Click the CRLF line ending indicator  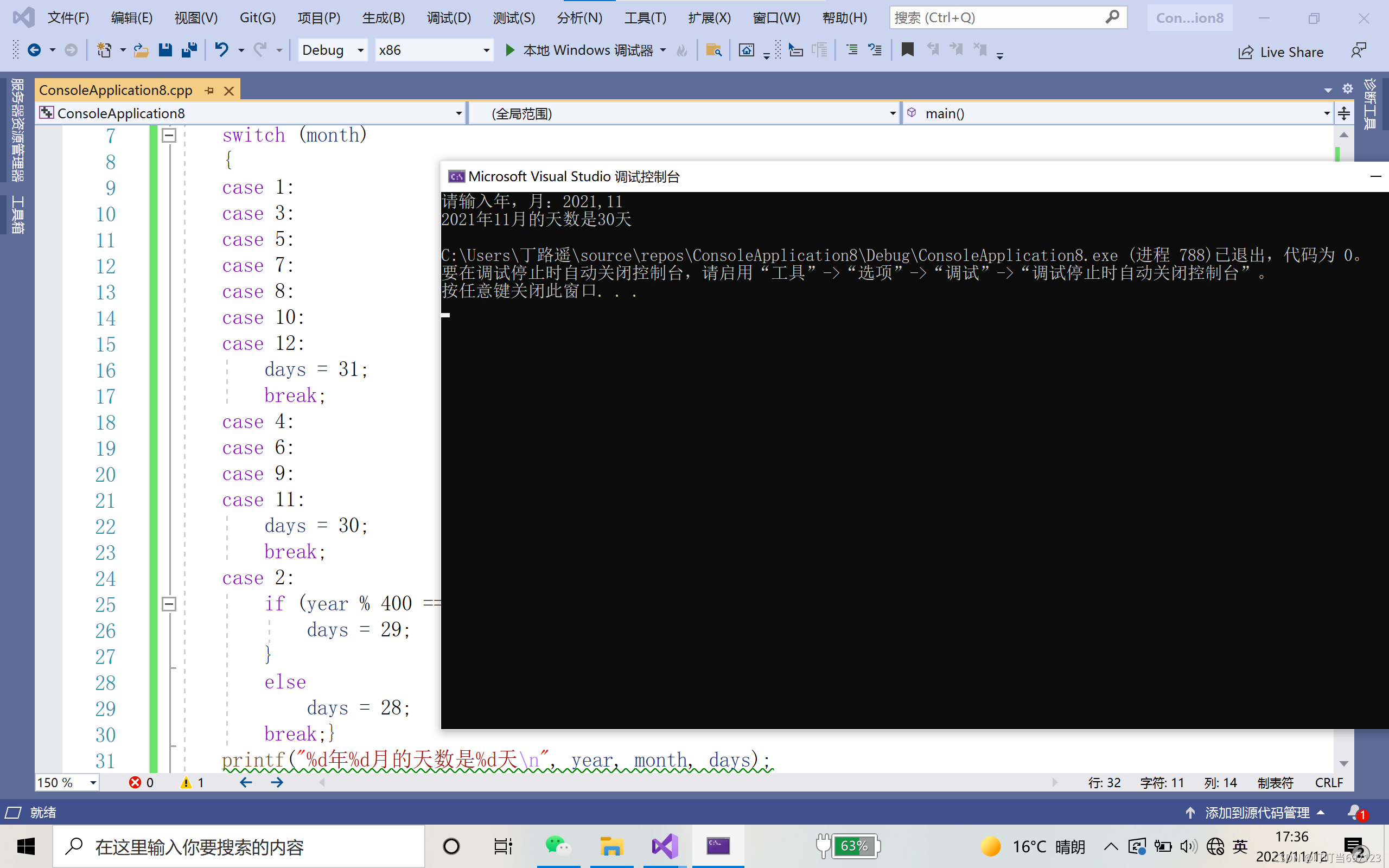pos(1328,782)
